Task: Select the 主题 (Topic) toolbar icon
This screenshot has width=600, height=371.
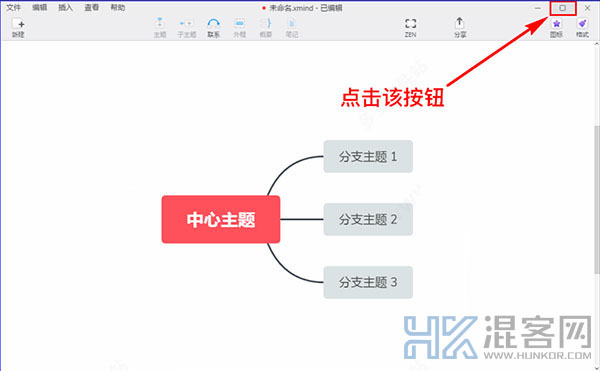Action: pos(160,27)
